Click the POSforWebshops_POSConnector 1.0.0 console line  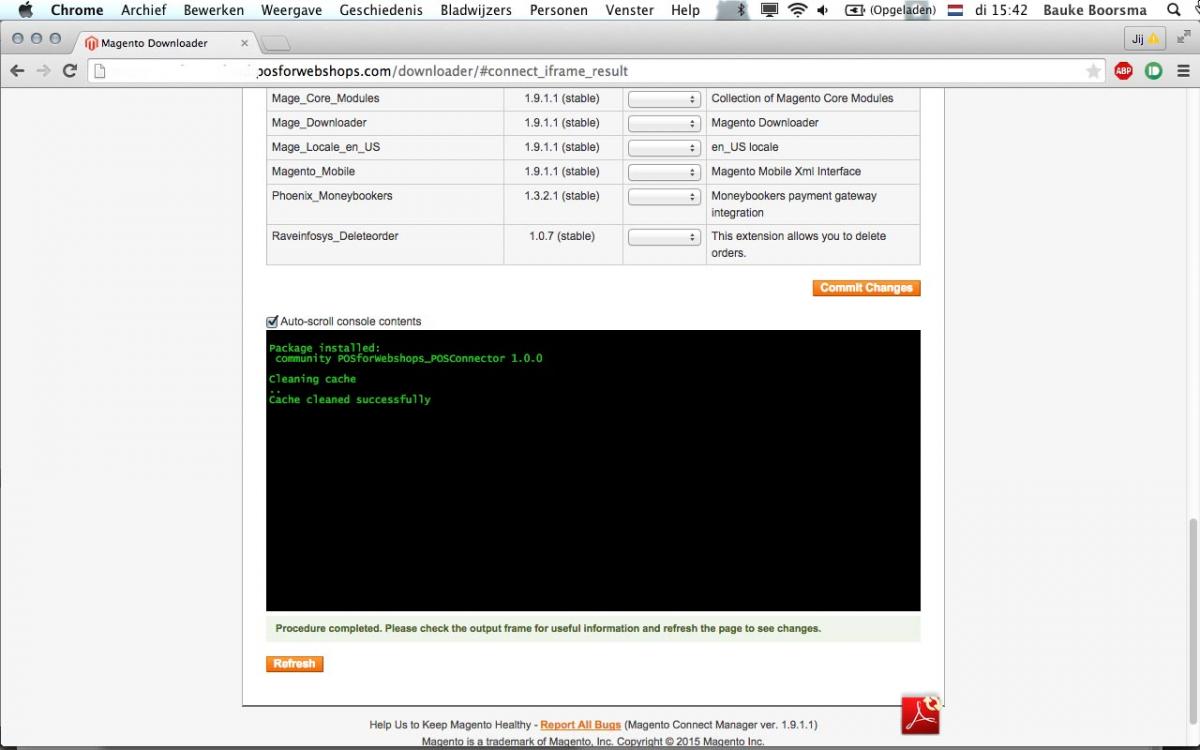(x=409, y=358)
